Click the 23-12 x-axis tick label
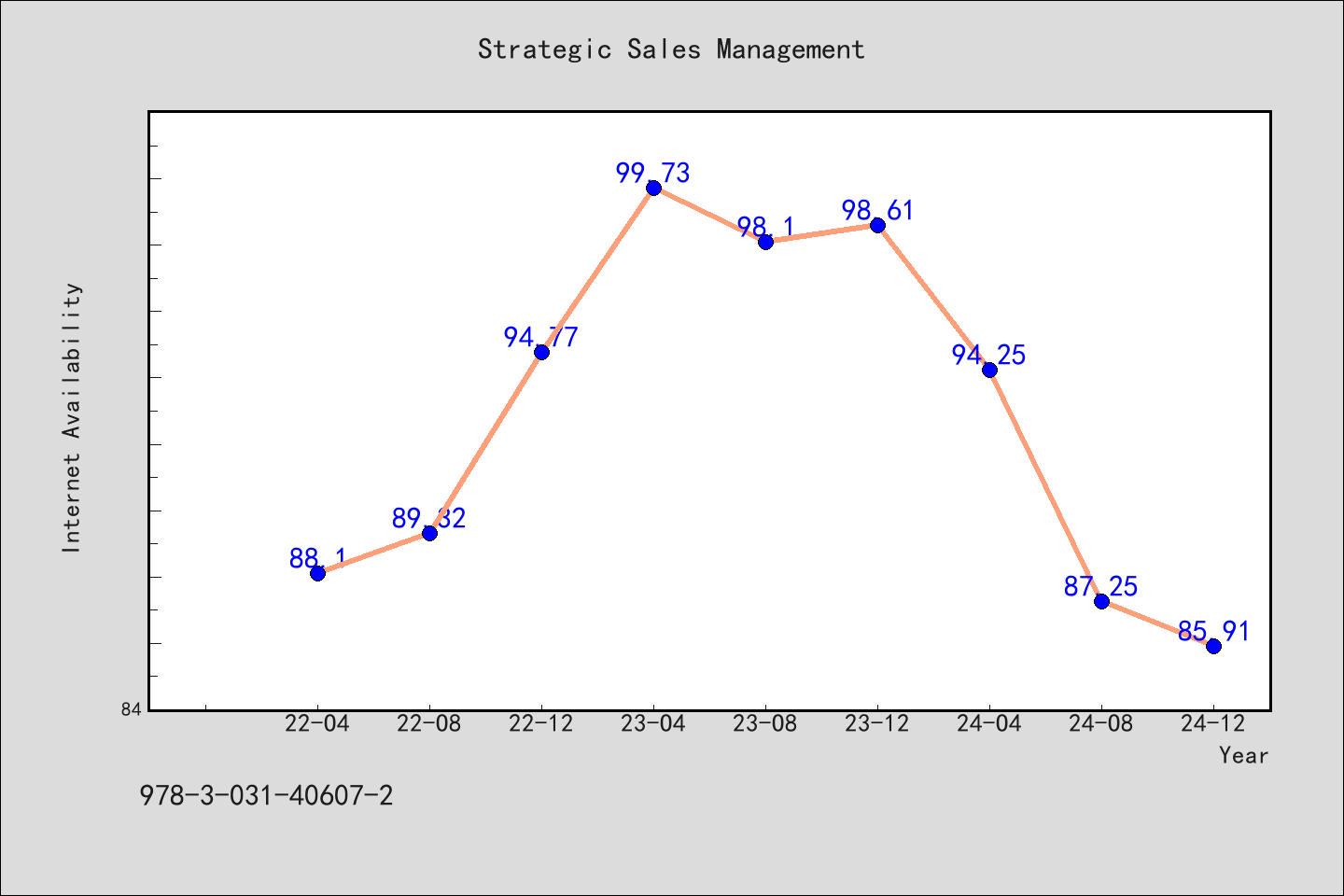Image resolution: width=1344 pixels, height=896 pixels. point(877,723)
